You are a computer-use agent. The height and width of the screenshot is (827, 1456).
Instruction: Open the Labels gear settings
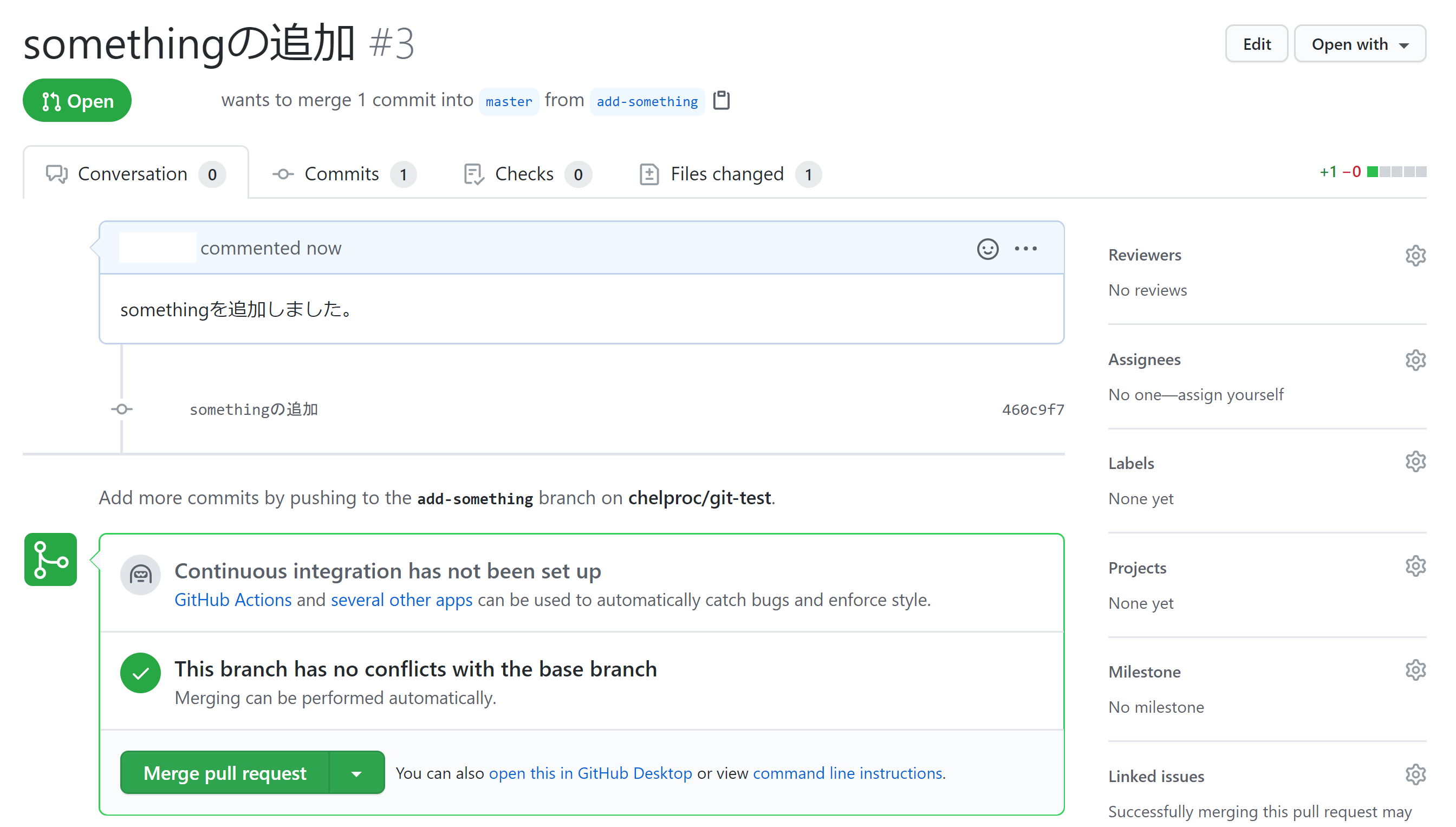pos(1415,462)
